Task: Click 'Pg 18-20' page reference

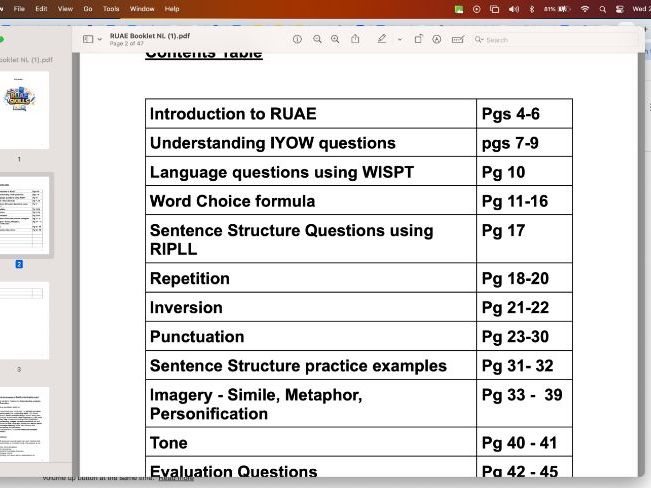Action: click(x=515, y=279)
